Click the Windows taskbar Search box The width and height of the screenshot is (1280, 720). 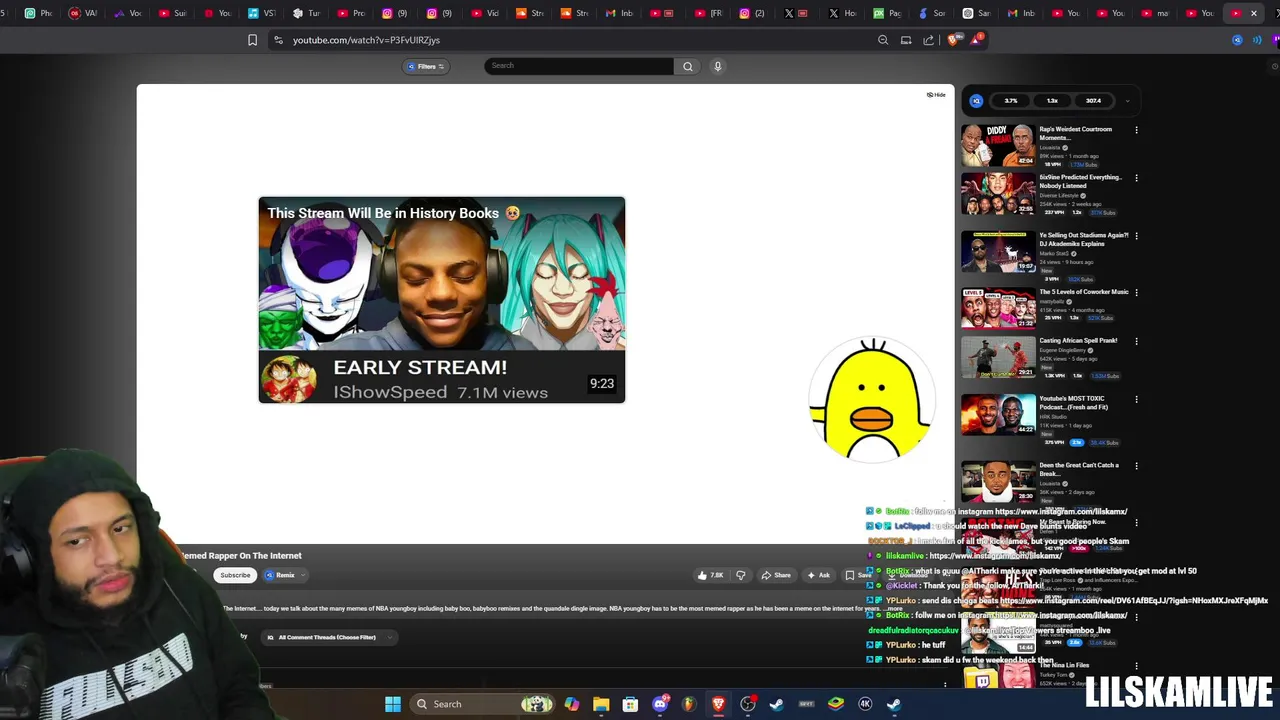pos(483,704)
